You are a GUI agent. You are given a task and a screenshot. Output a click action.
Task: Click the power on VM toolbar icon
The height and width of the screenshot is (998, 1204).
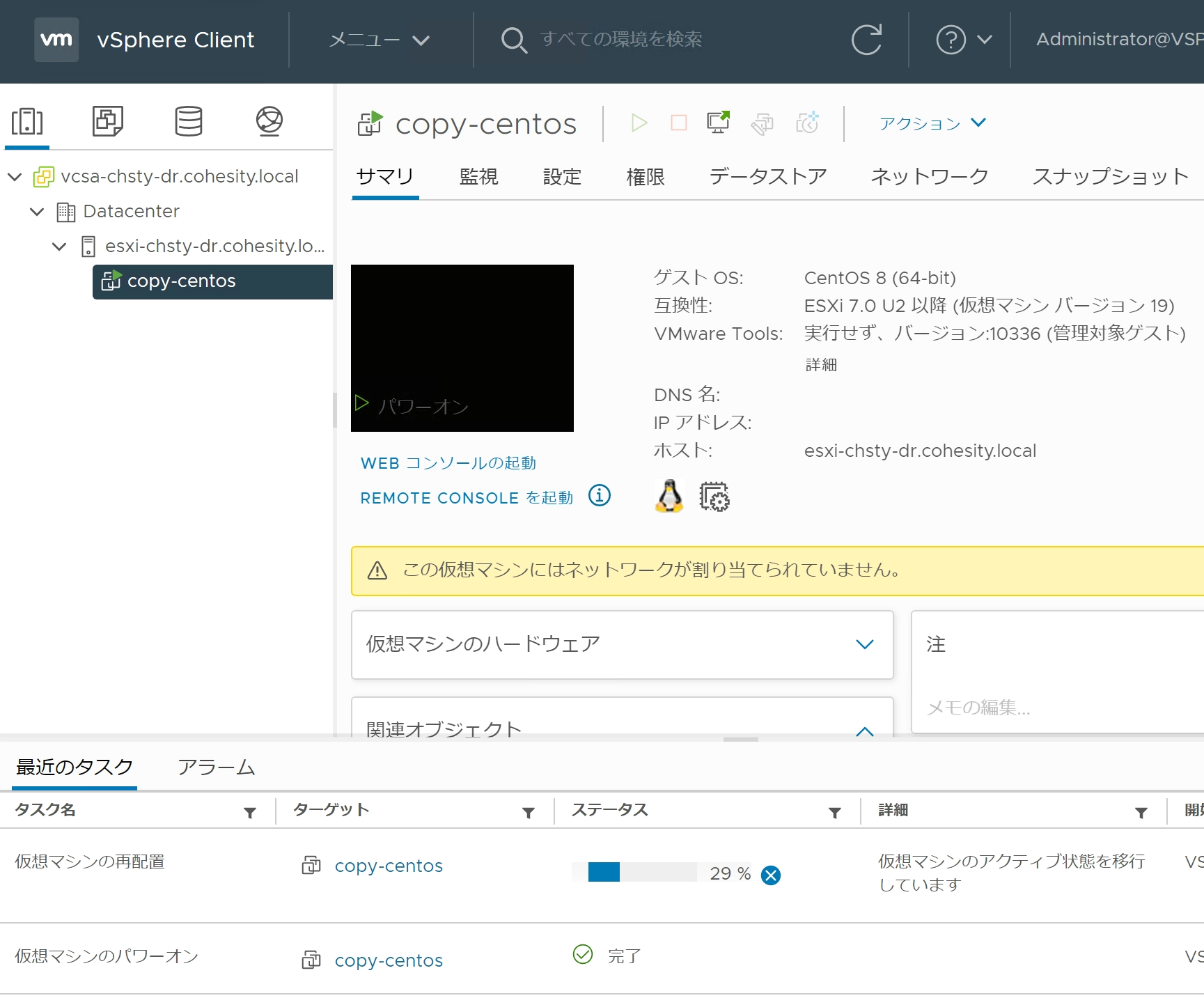(x=639, y=123)
